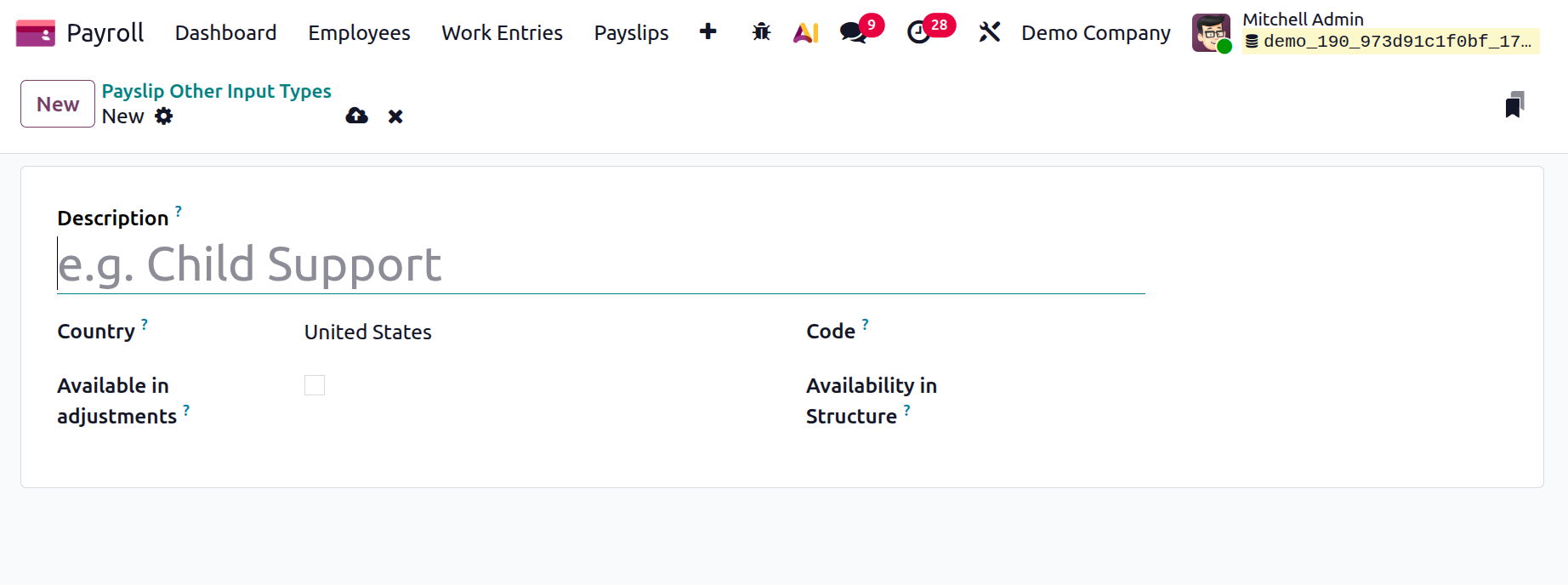Click the Payroll app logo icon
This screenshot has width=1568, height=585.
coord(35,33)
